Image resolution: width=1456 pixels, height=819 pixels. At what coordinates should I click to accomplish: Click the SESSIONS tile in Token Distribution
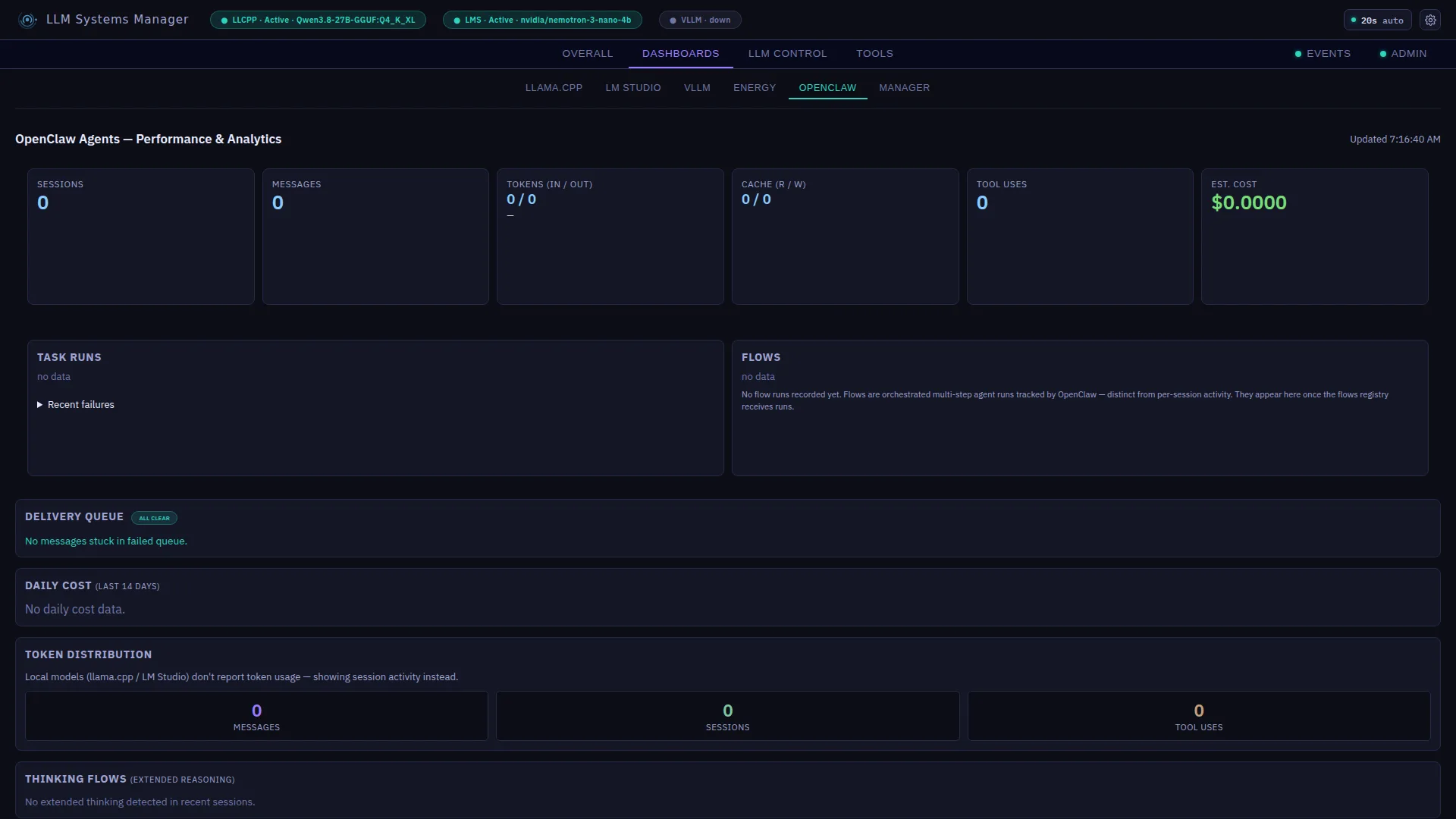727,716
